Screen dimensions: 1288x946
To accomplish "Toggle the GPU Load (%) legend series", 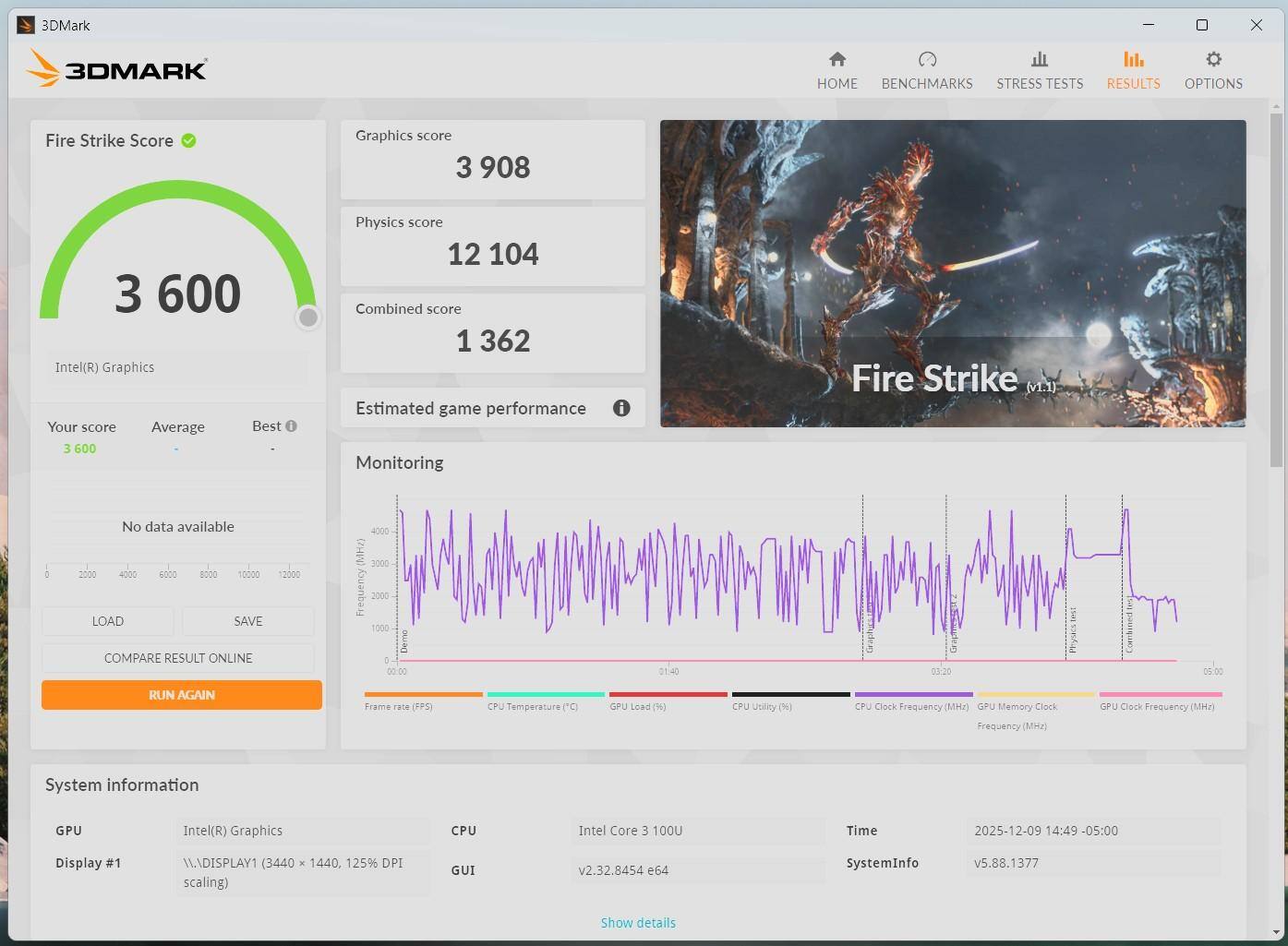I will 637,706.
